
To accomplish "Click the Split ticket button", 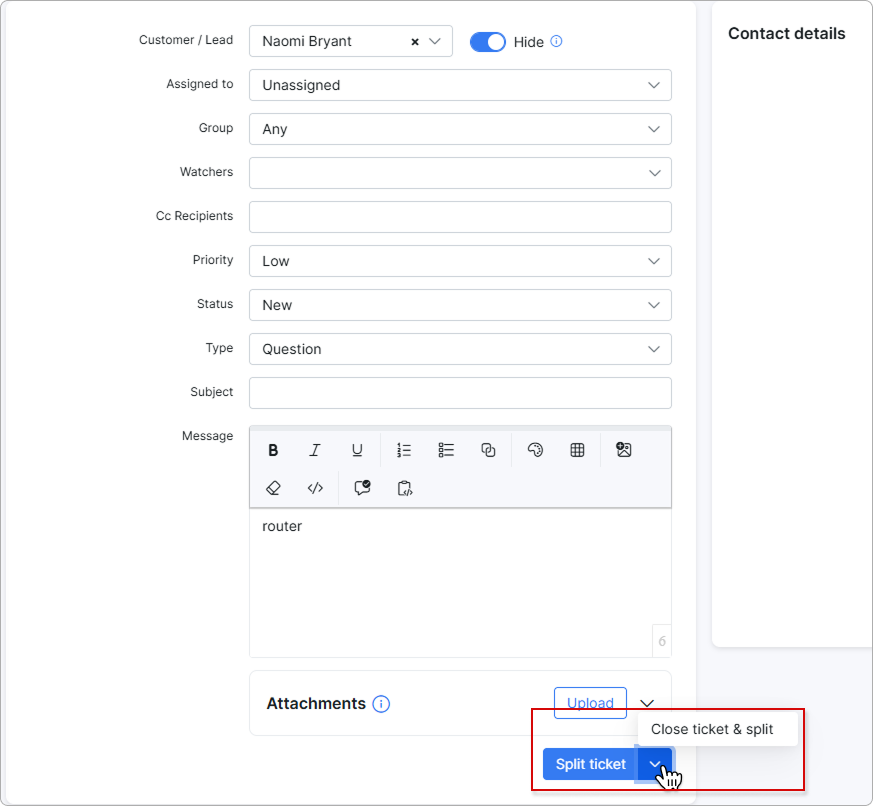I will [591, 764].
